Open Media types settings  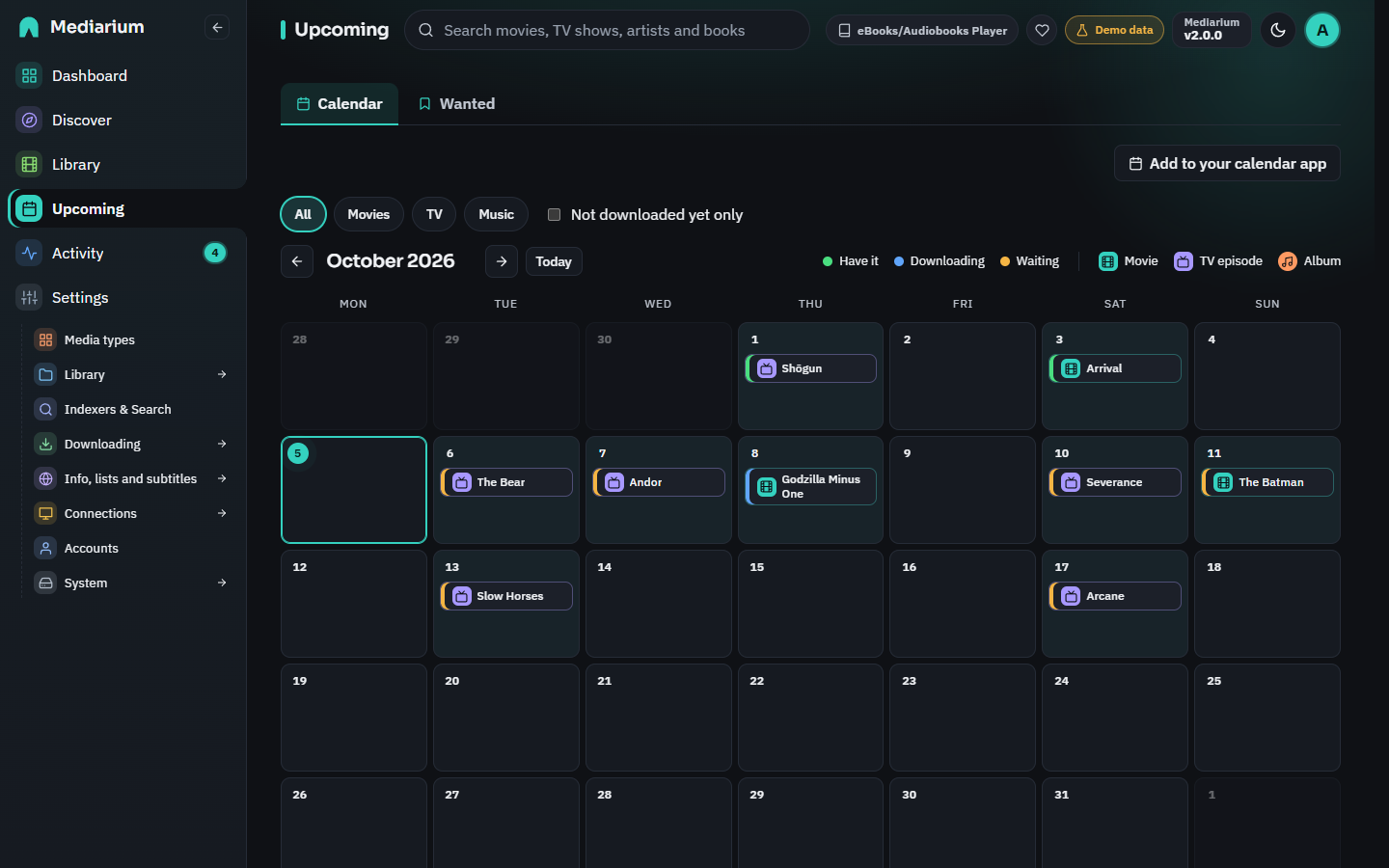coord(133,339)
